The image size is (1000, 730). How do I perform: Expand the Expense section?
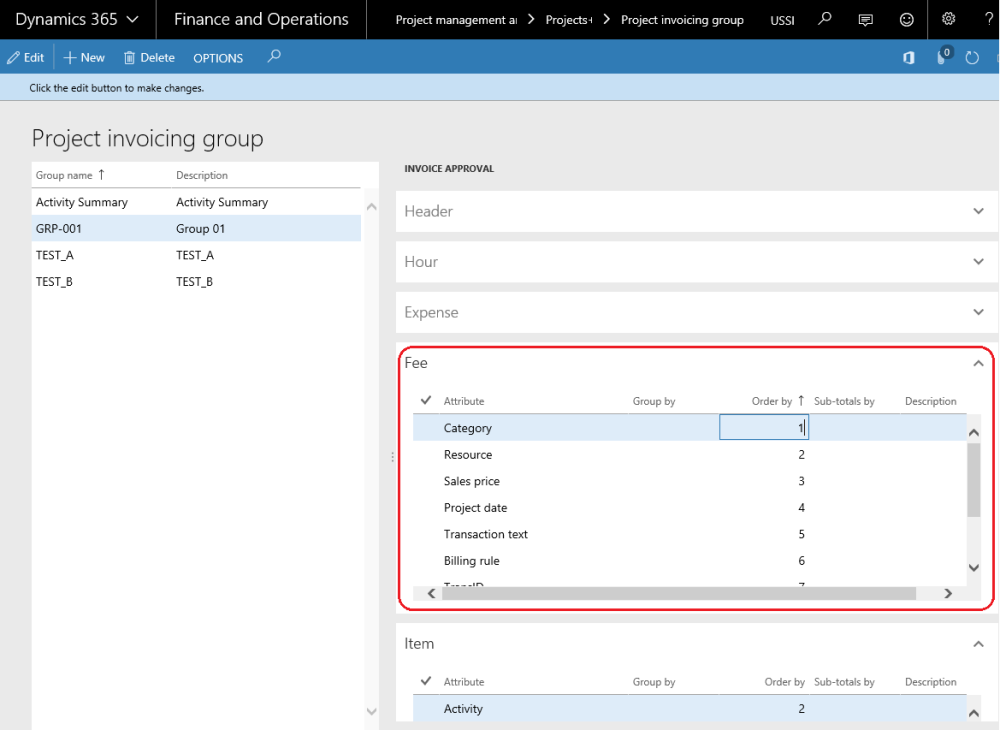[978, 312]
